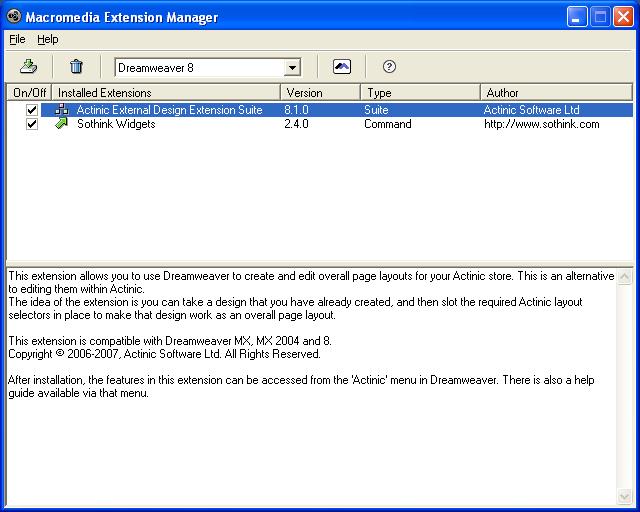Viewport: 640px width, 512px height.
Task: Click the Install New Extension toolbar icon
Action: pyautogui.click(x=28, y=67)
